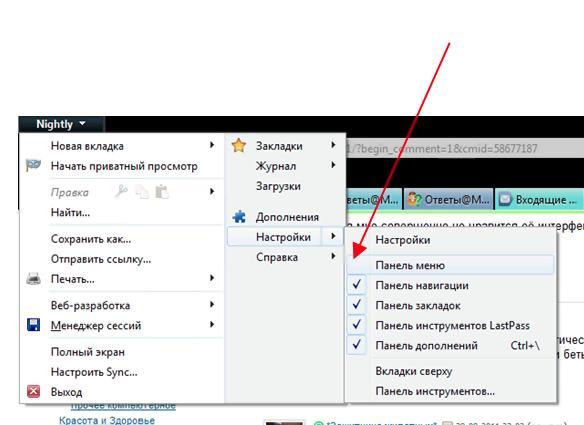Image resolution: width=584 pixels, height=425 pixels.
Task: Click the printer icon beside Печать
Action: click(34, 279)
